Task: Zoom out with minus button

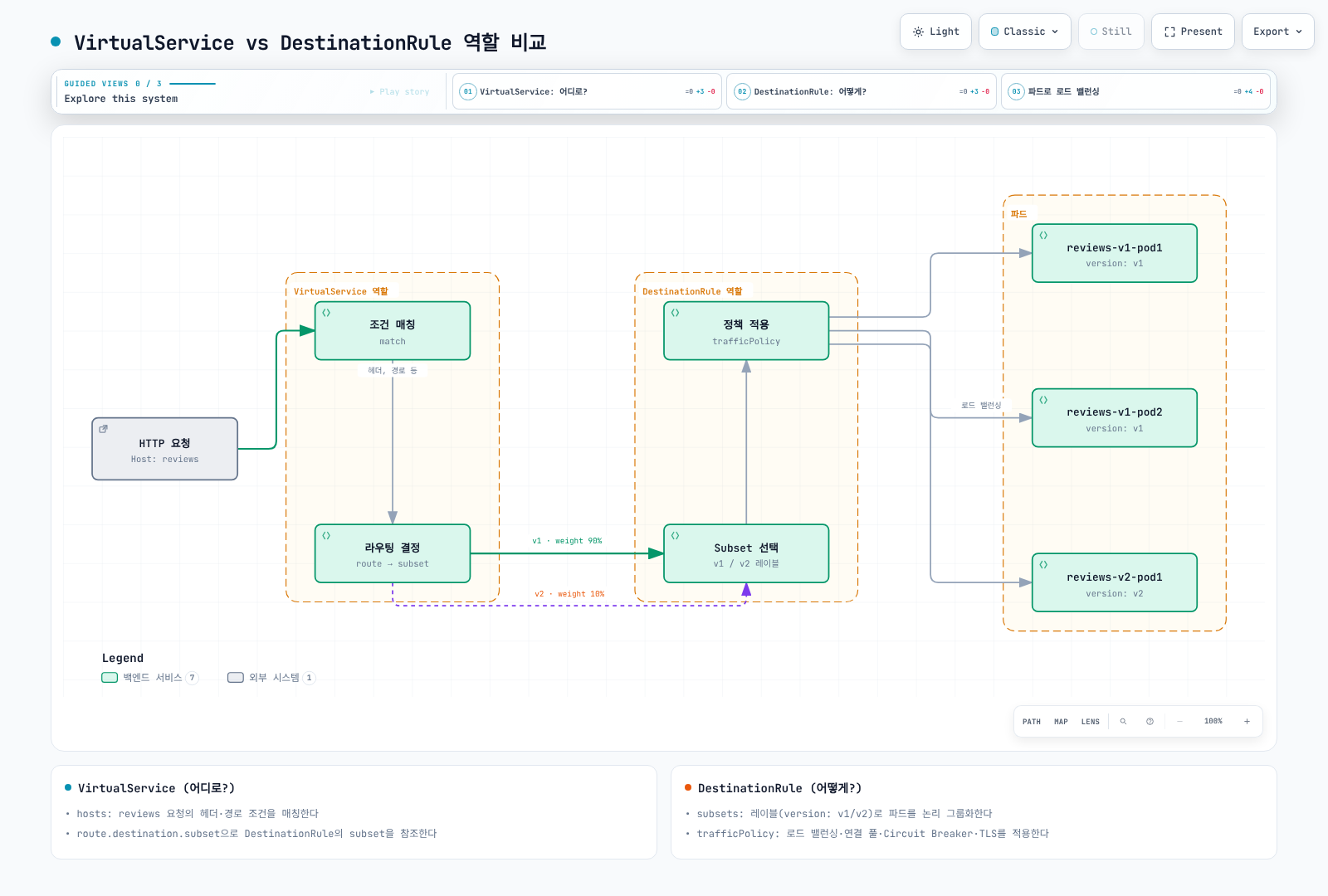Action: [x=1179, y=722]
